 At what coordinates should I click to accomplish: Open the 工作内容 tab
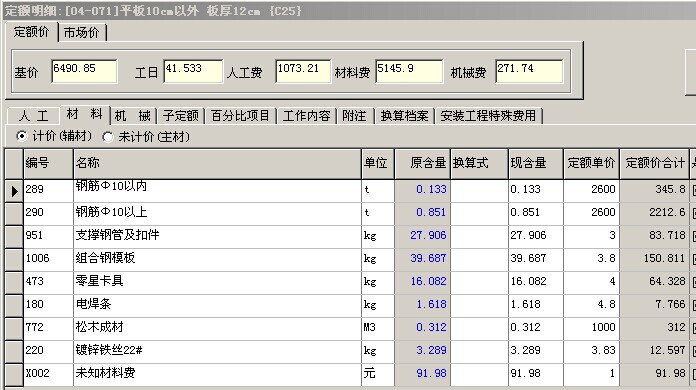click(x=307, y=116)
